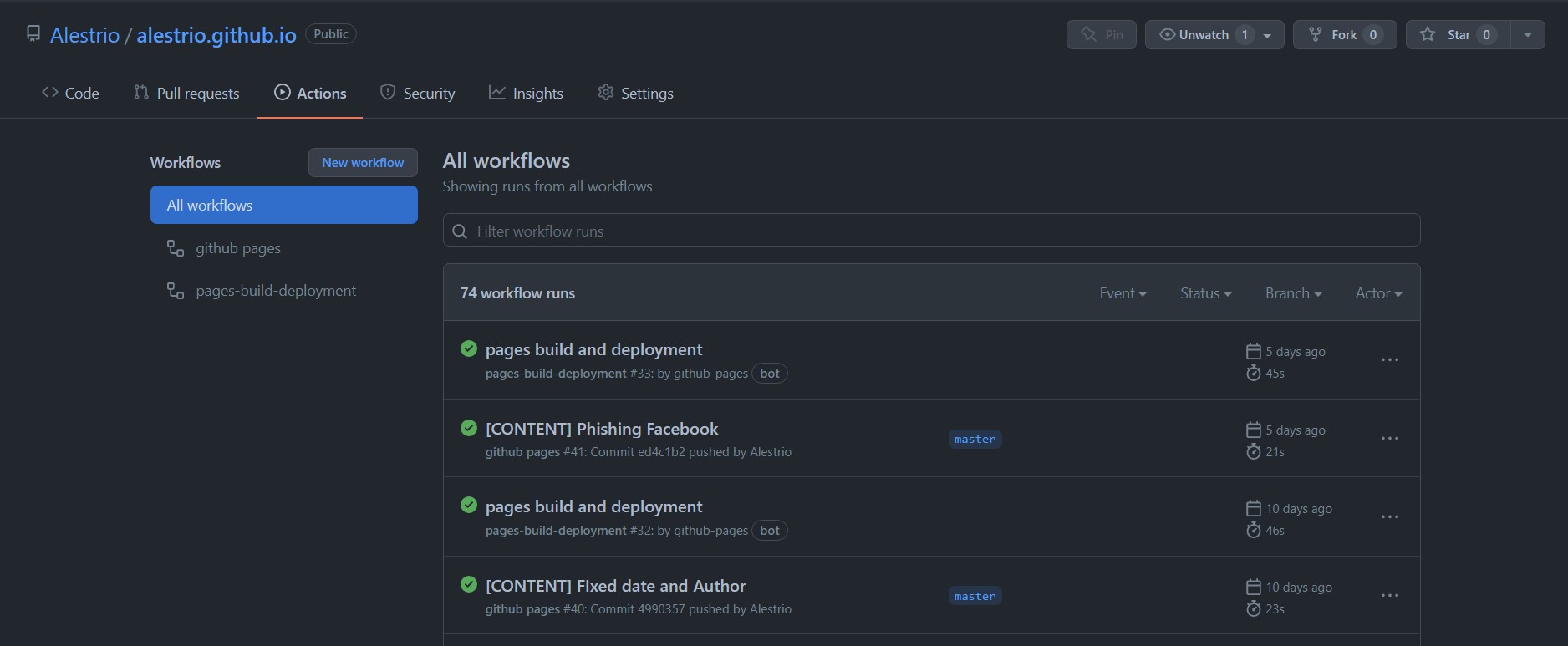
Task: Fork the repository with the Fork button
Action: pos(1344,34)
